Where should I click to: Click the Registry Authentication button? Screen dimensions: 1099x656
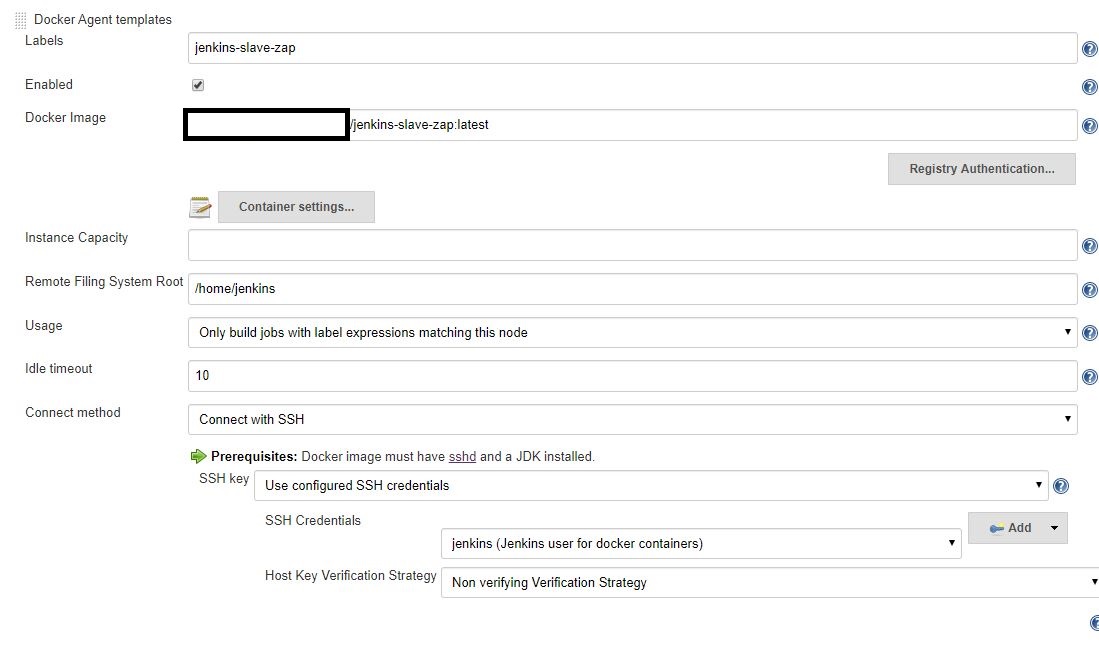(981, 168)
